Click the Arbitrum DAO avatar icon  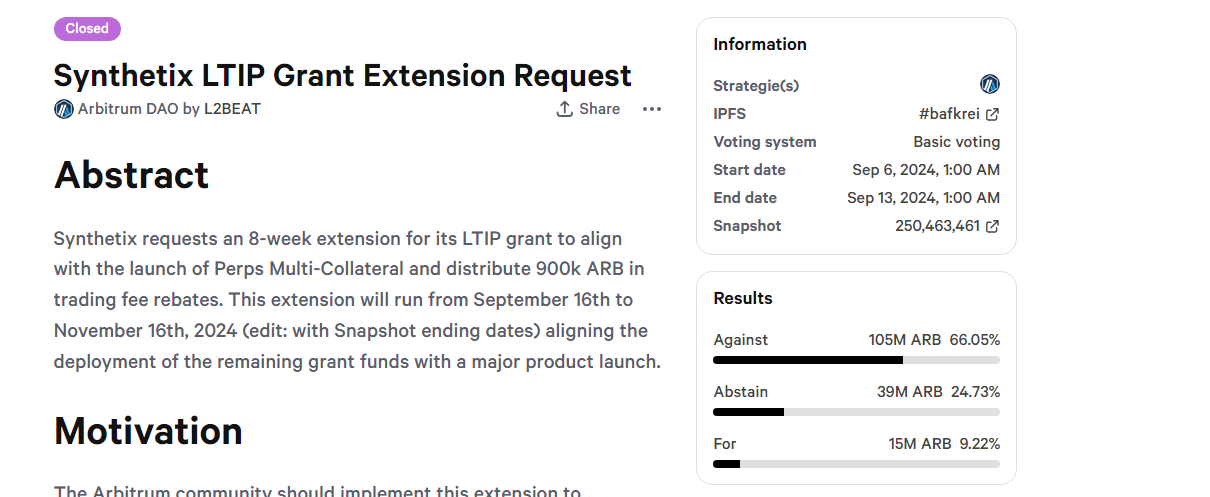click(64, 109)
